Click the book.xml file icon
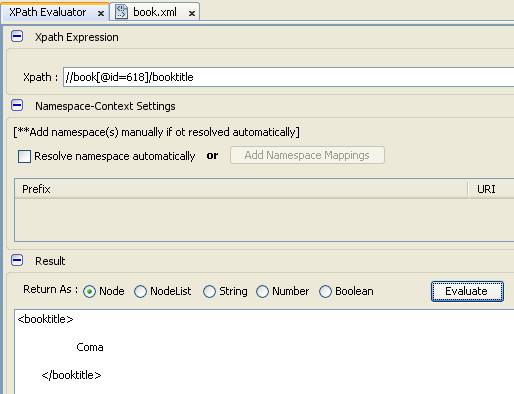Screen dimensions: 514x394 [x=121, y=12]
